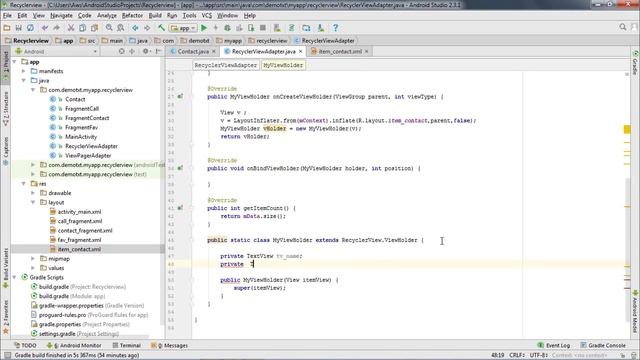Expand the manifests folder

[24, 71]
